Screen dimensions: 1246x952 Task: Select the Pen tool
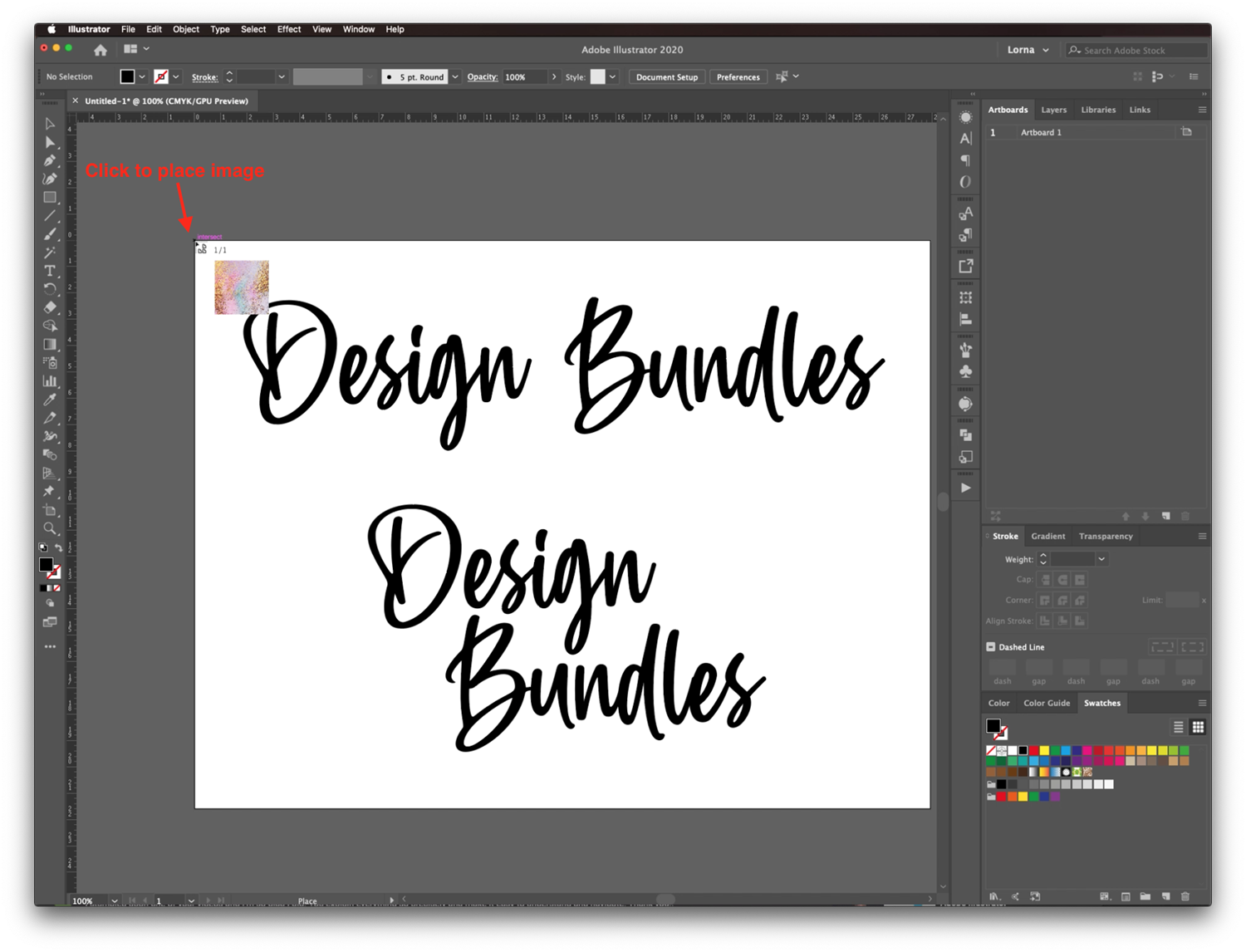point(50,160)
